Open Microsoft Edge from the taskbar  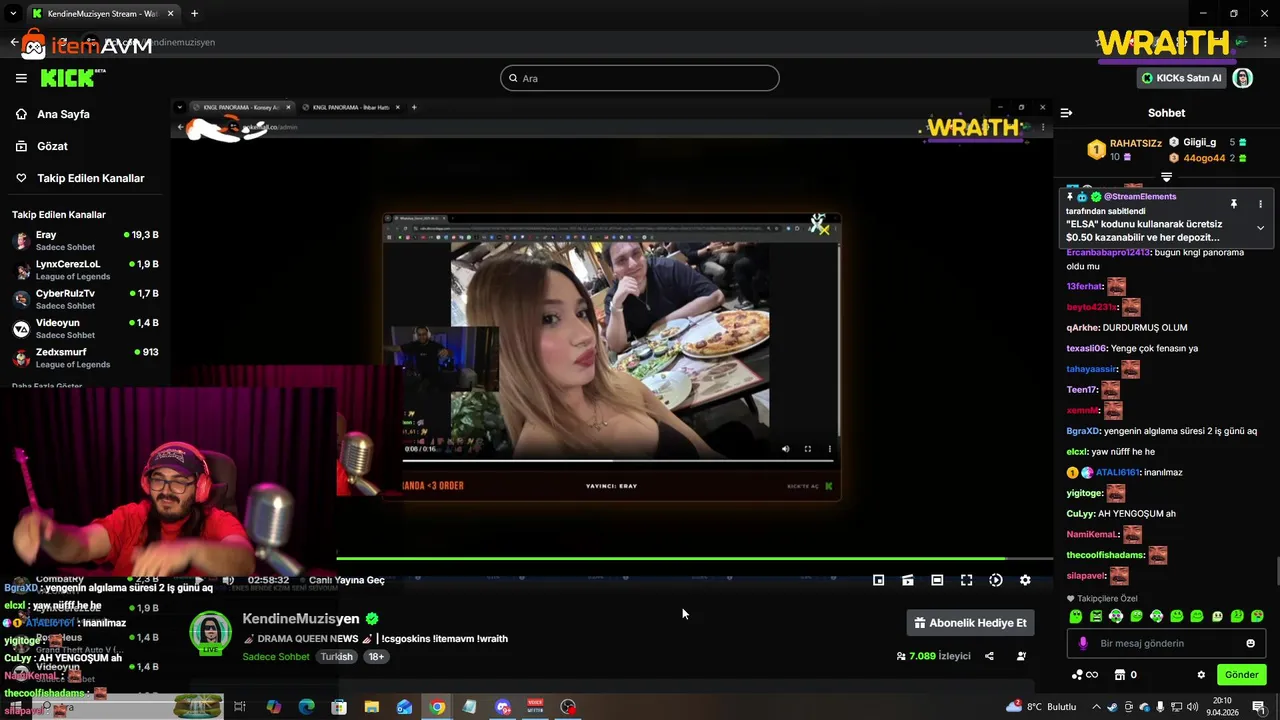[306, 707]
